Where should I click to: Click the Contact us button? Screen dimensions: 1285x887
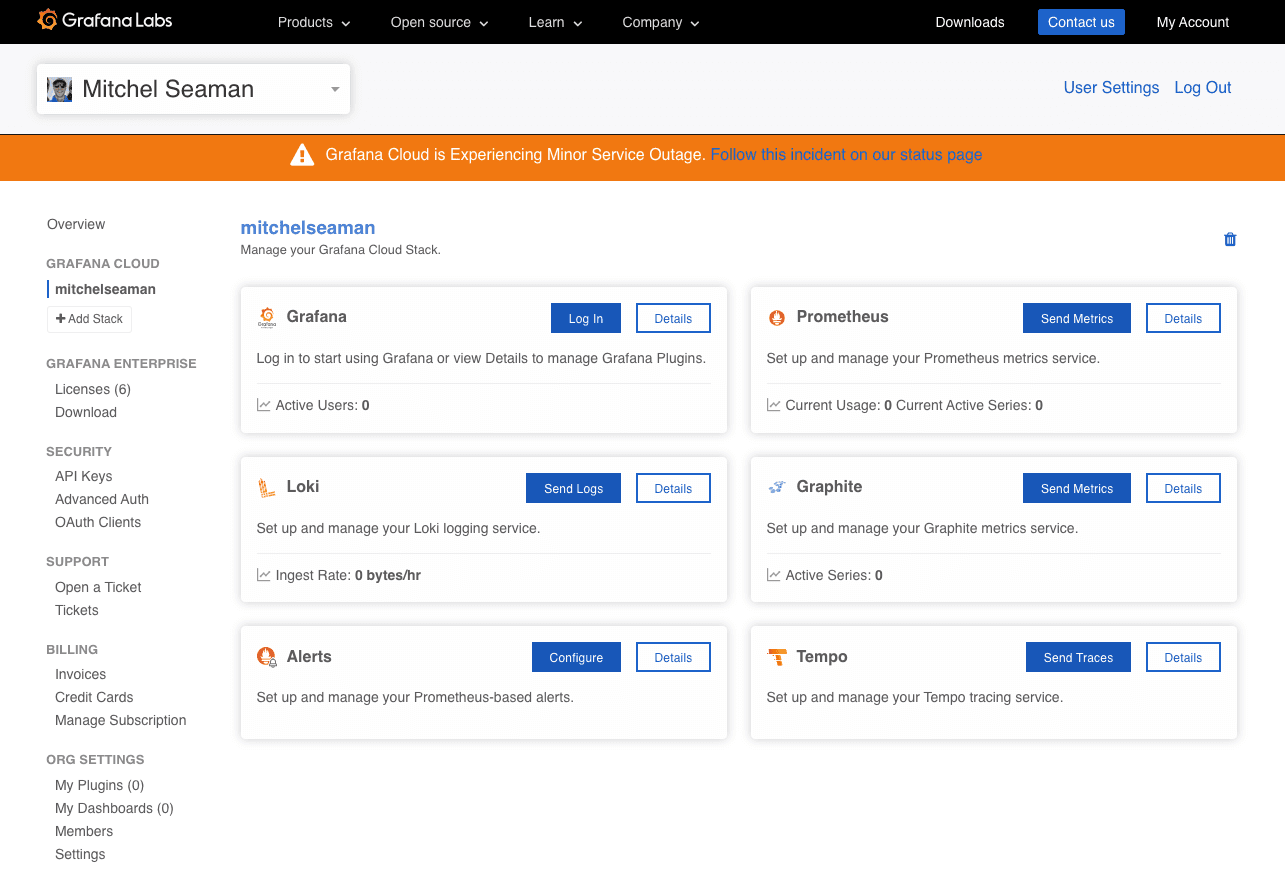tap(1081, 22)
